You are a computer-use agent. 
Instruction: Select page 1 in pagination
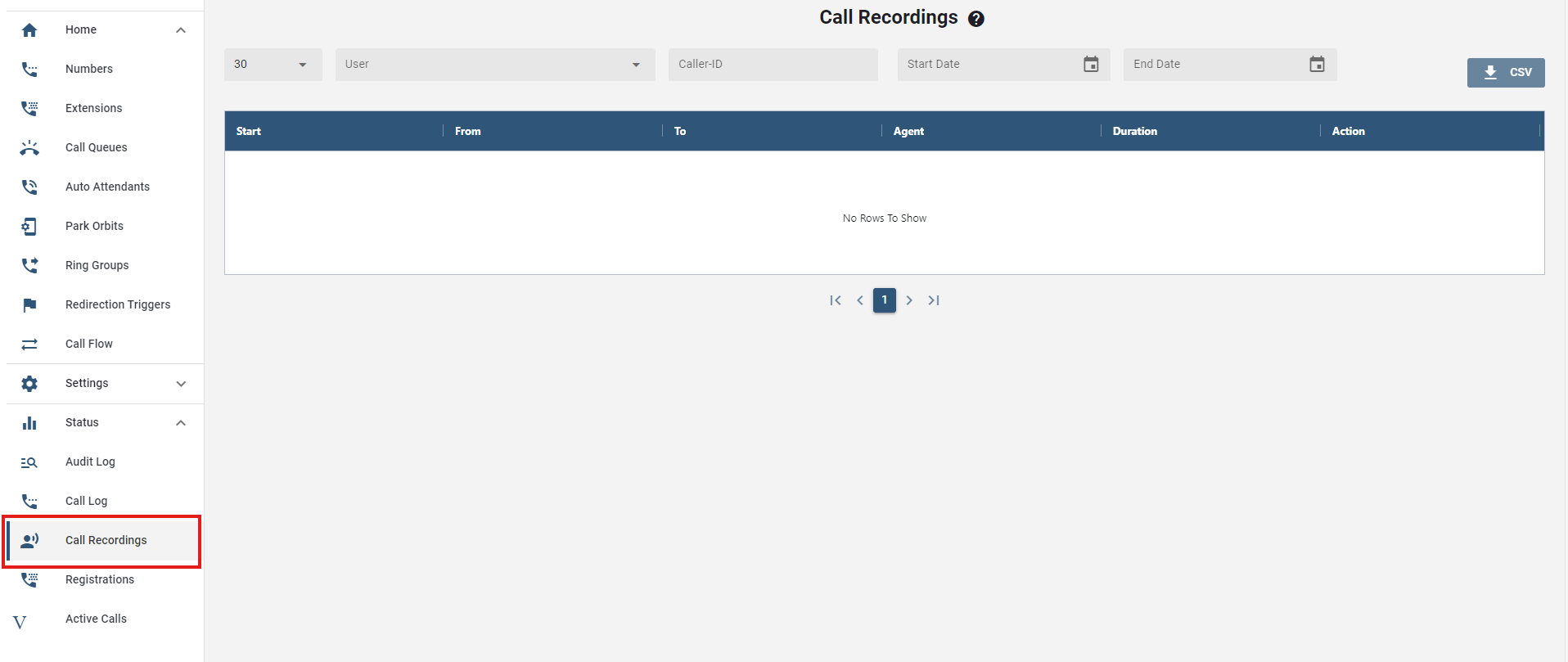coord(884,300)
